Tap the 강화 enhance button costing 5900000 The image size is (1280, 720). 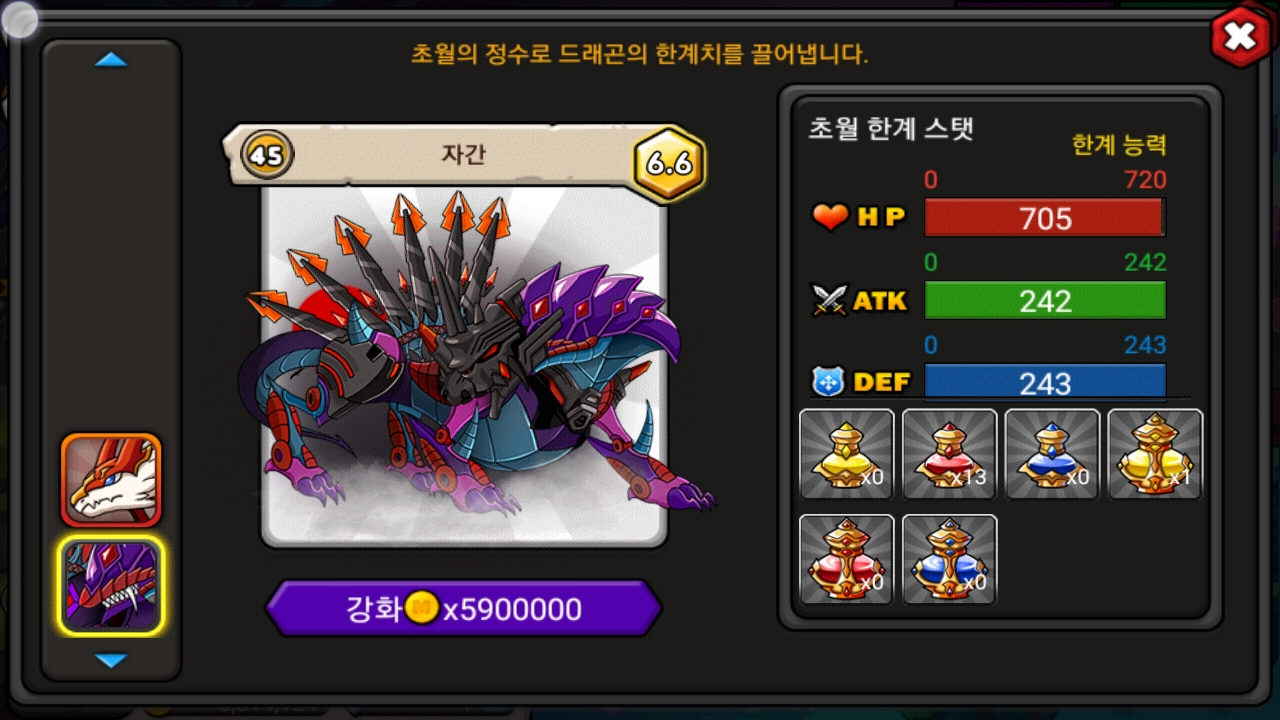pyautogui.click(x=464, y=608)
